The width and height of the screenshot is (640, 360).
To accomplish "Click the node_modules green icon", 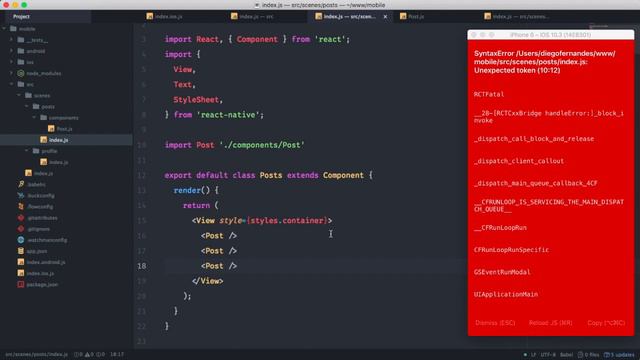I will pyautogui.click(x=21, y=73).
